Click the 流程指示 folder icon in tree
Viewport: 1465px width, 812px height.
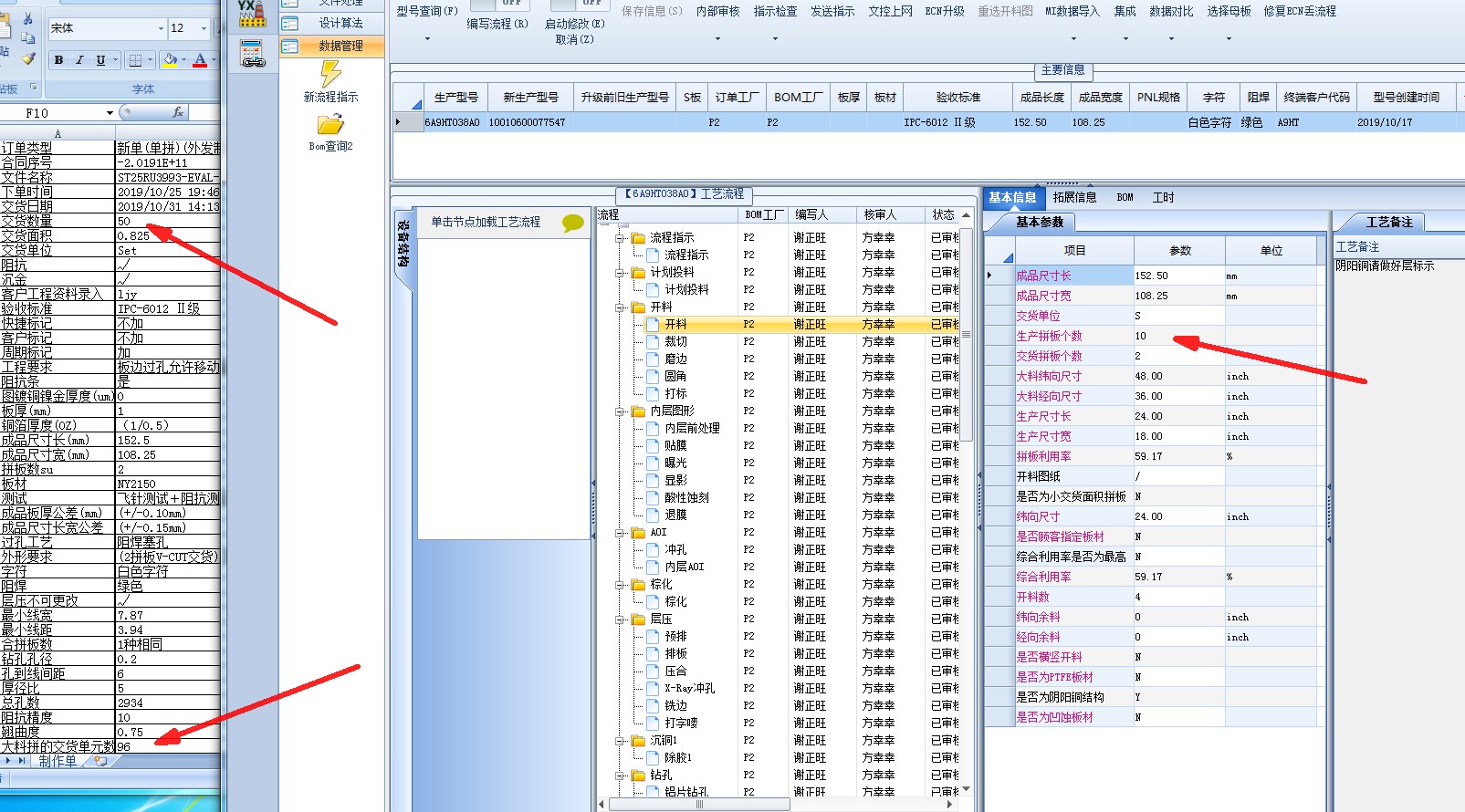(638, 238)
